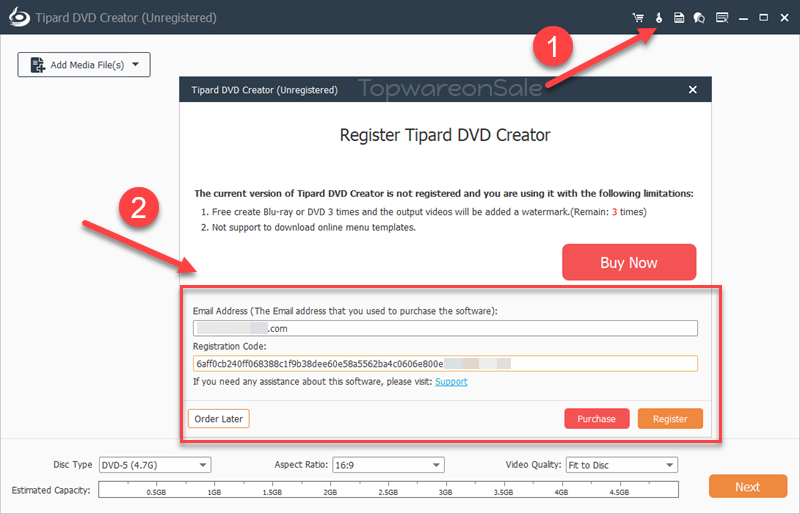The height and width of the screenshot is (514, 800).
Task: Close the registration dialog
Action: click(x=693, y=90)
